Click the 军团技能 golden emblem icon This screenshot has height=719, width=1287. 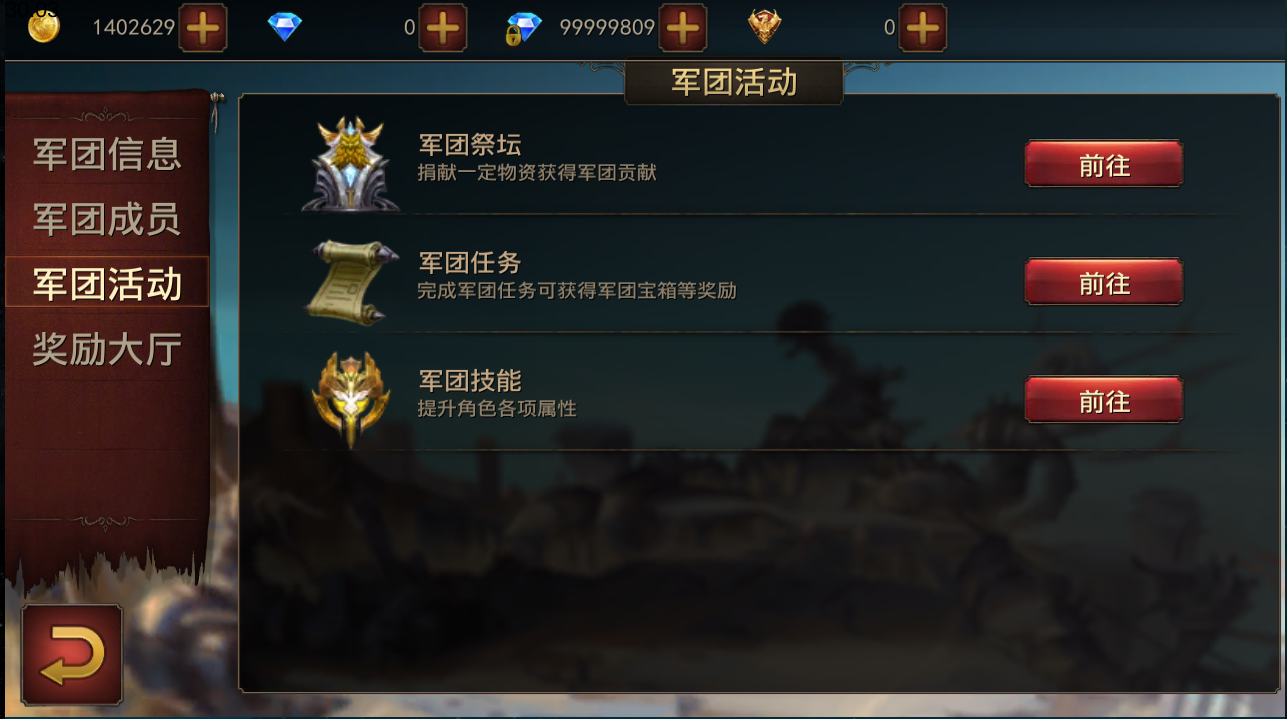coord(348,398)
